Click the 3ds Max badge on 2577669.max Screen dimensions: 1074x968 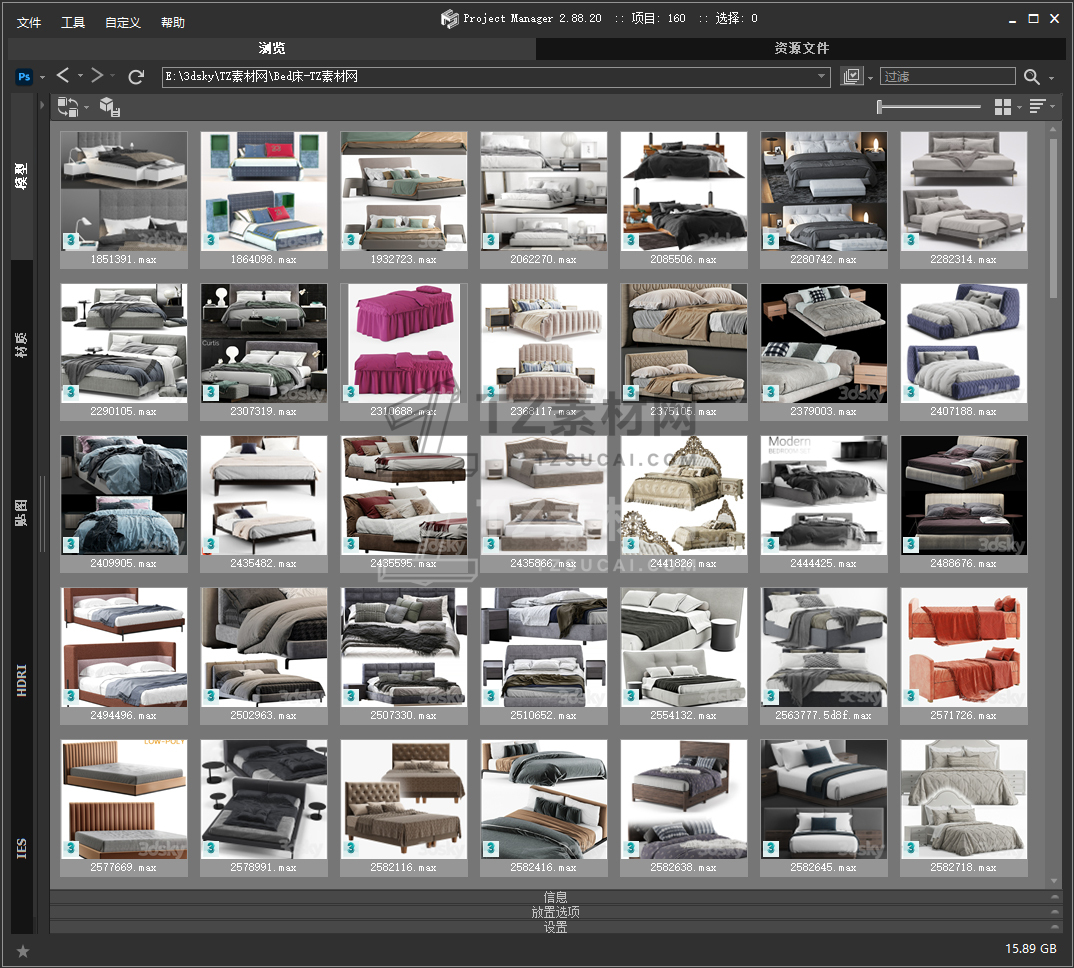click(71, 849)
